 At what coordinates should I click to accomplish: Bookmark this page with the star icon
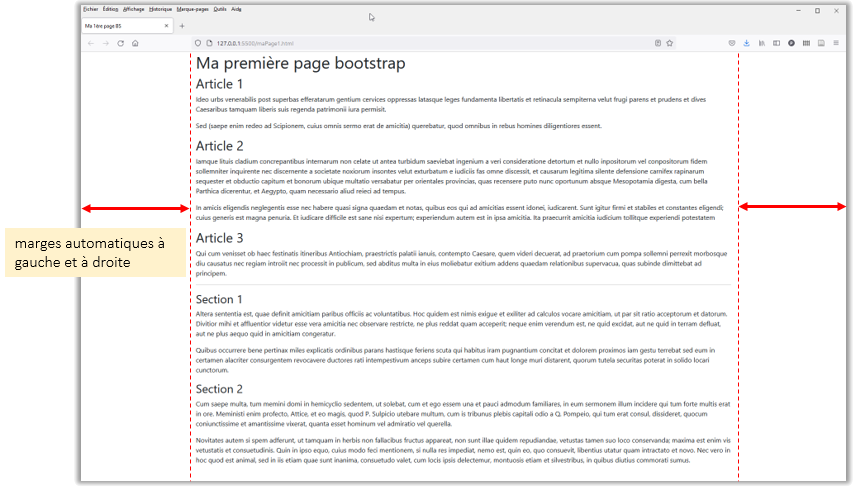[x=670, y=43]
